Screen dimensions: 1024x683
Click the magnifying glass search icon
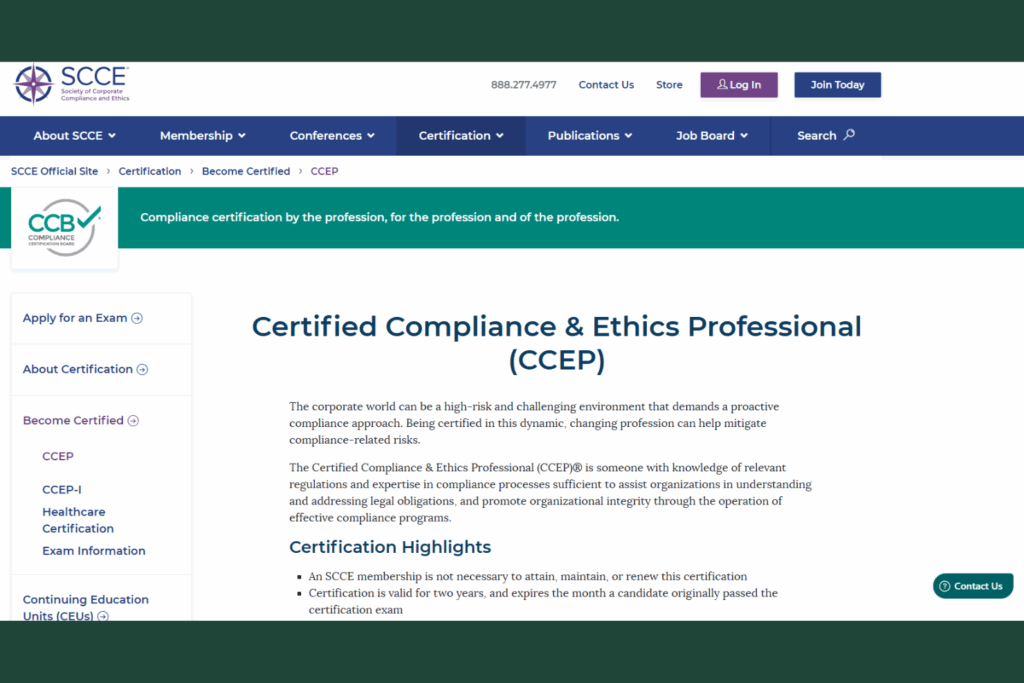pyautogui.click(x=848, y=135)
